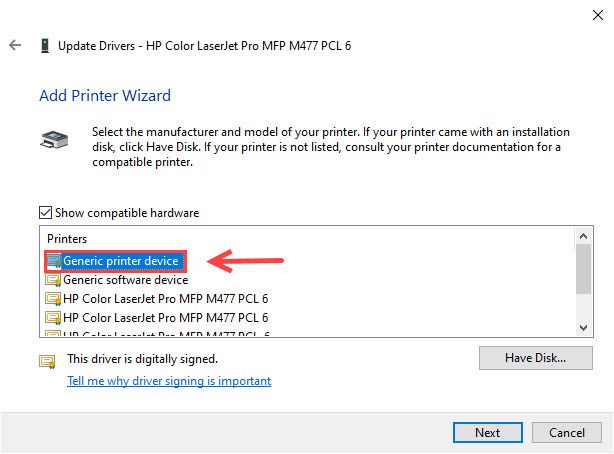Click the second HP Color LaserJet entry icon
Viewport: 614px width, 454px height.
(54, 318)
